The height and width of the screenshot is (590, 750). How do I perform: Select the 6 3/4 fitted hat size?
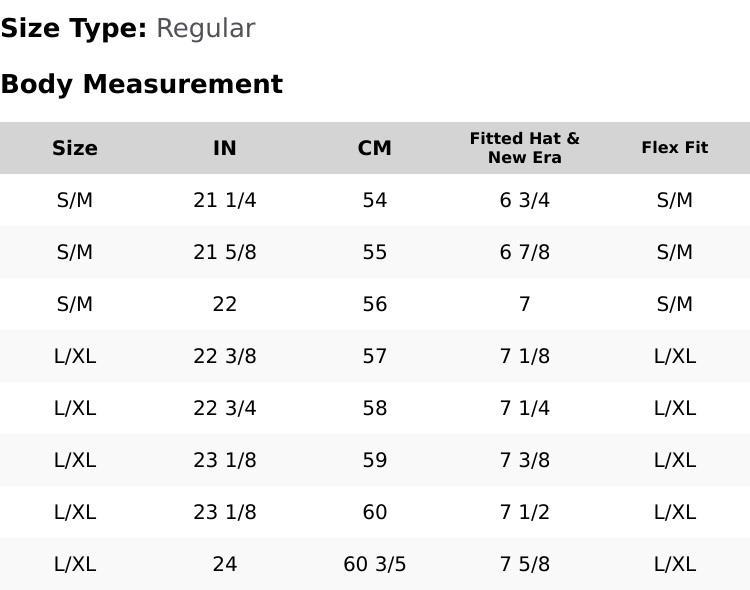[x=525, y=200]
